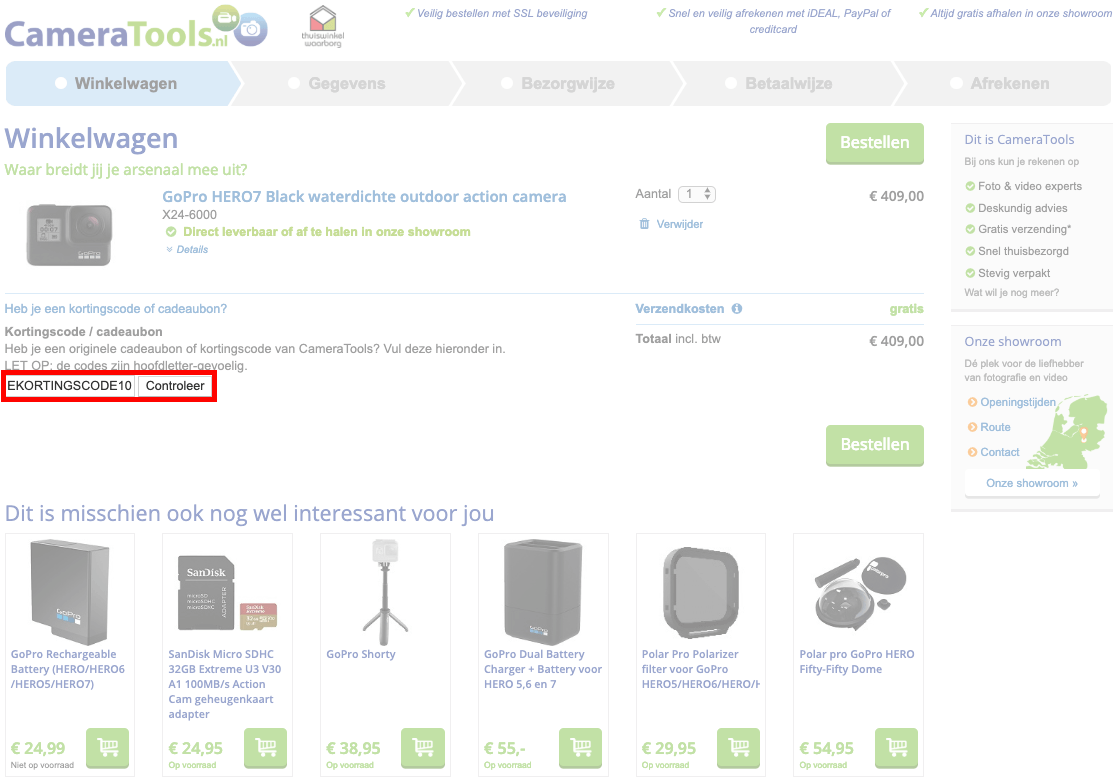Focus the kortingscode input field
Screen dimensions: 1118x783
coord(70,386)
